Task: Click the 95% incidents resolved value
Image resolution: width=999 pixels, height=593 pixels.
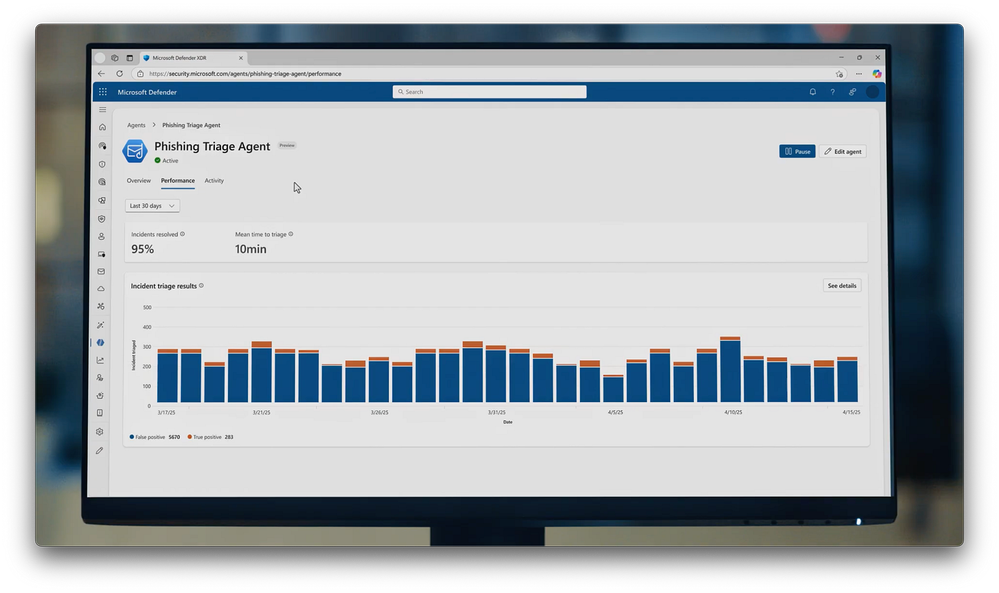Action: pyautogui.click(x=143, y=249)
